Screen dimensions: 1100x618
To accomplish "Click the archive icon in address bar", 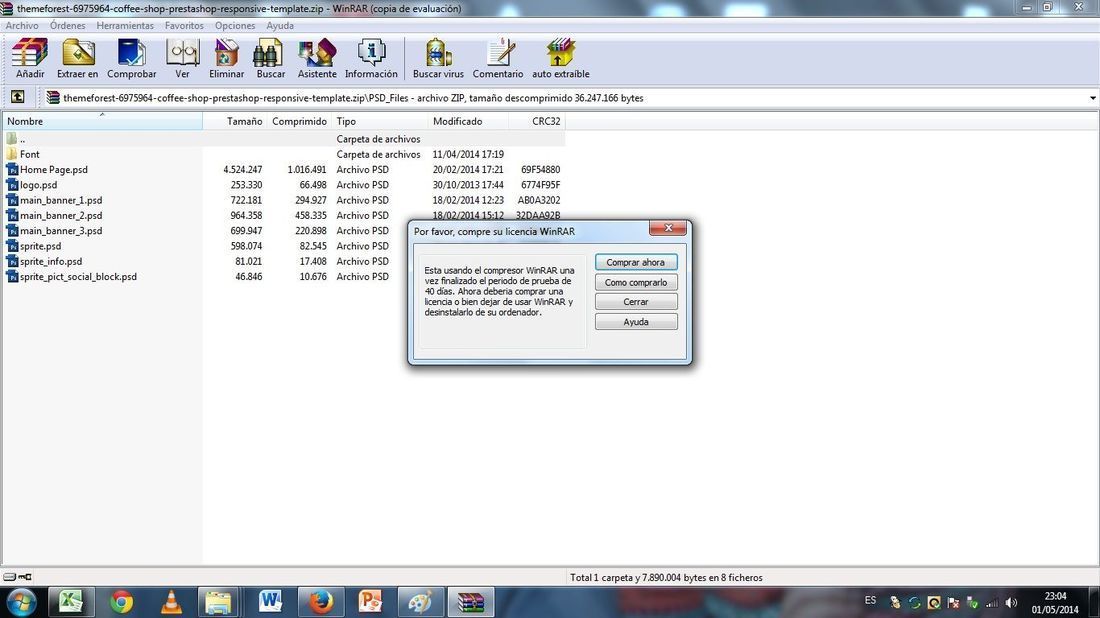I will (53, 98).
